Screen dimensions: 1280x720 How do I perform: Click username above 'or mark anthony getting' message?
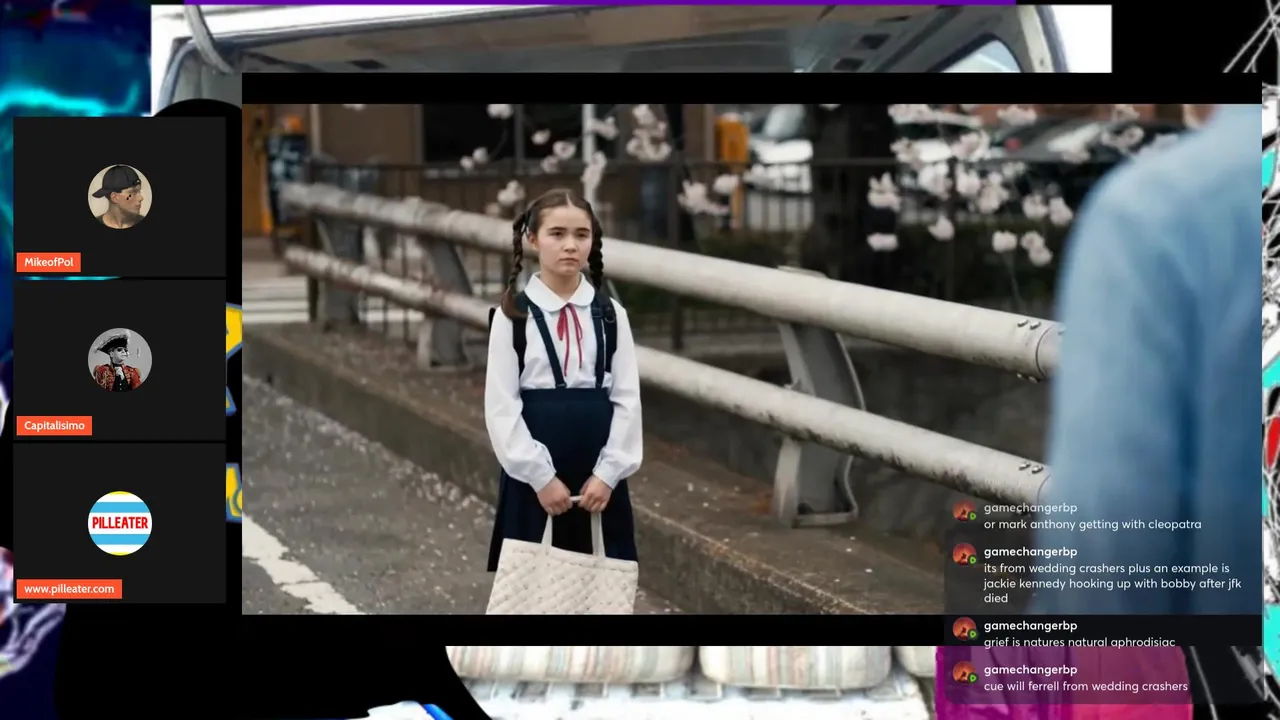pos(1030,508)
